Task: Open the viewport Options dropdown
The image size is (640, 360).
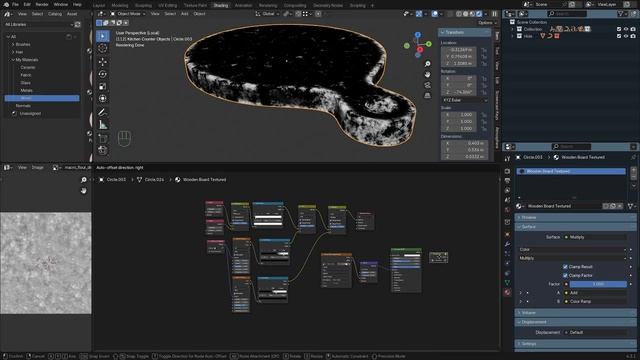Action: point(487,23)
